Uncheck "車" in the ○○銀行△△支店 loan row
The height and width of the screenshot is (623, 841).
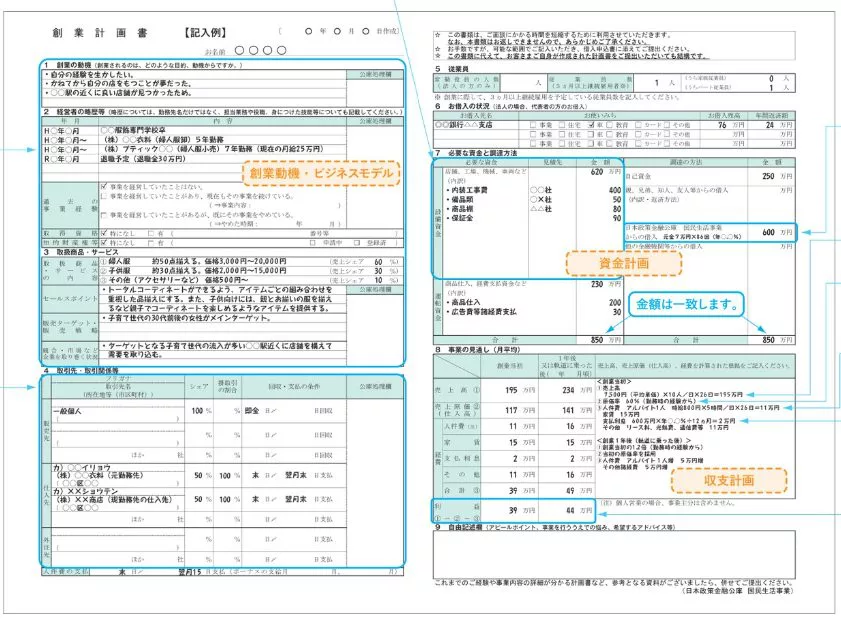pos(591,125)
